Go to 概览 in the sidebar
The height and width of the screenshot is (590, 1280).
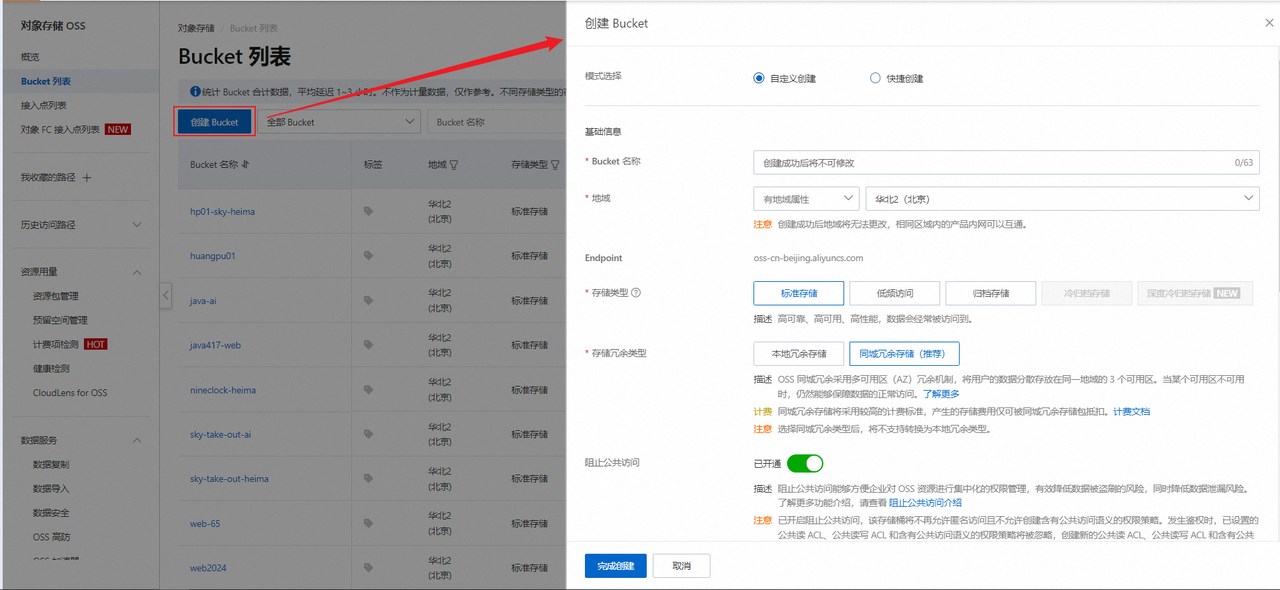pyautogui.click(x=30, y=57)
